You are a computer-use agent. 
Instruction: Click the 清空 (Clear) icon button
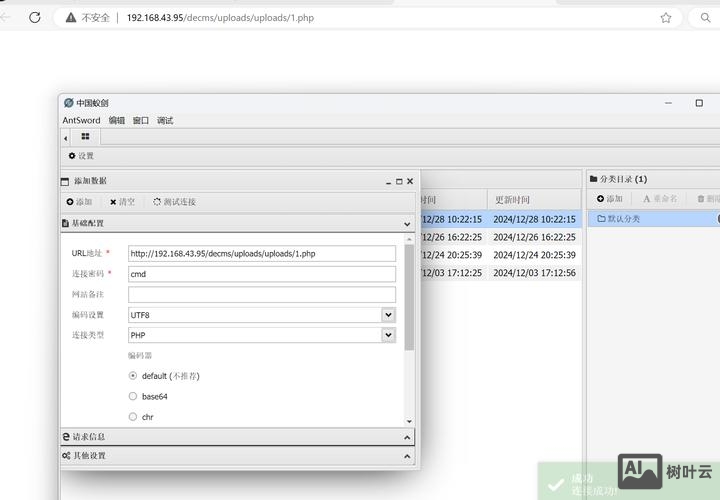point(122,202)
